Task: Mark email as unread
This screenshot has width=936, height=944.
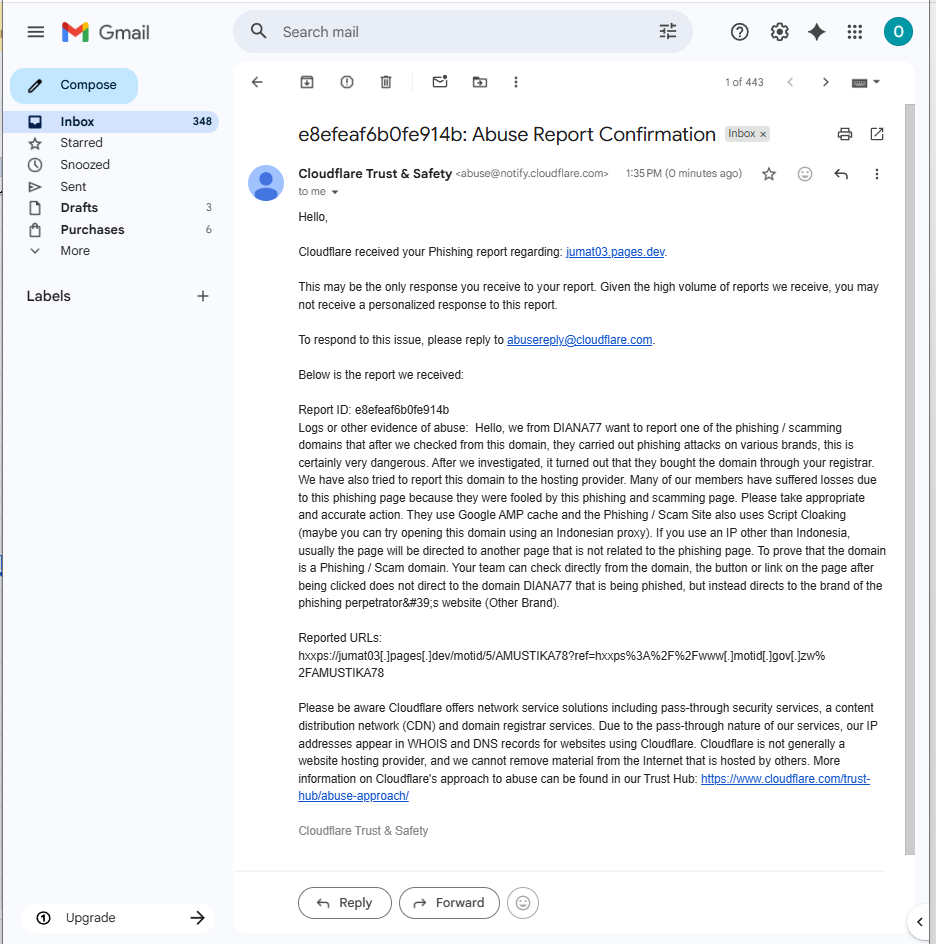Action: point(440,82)
